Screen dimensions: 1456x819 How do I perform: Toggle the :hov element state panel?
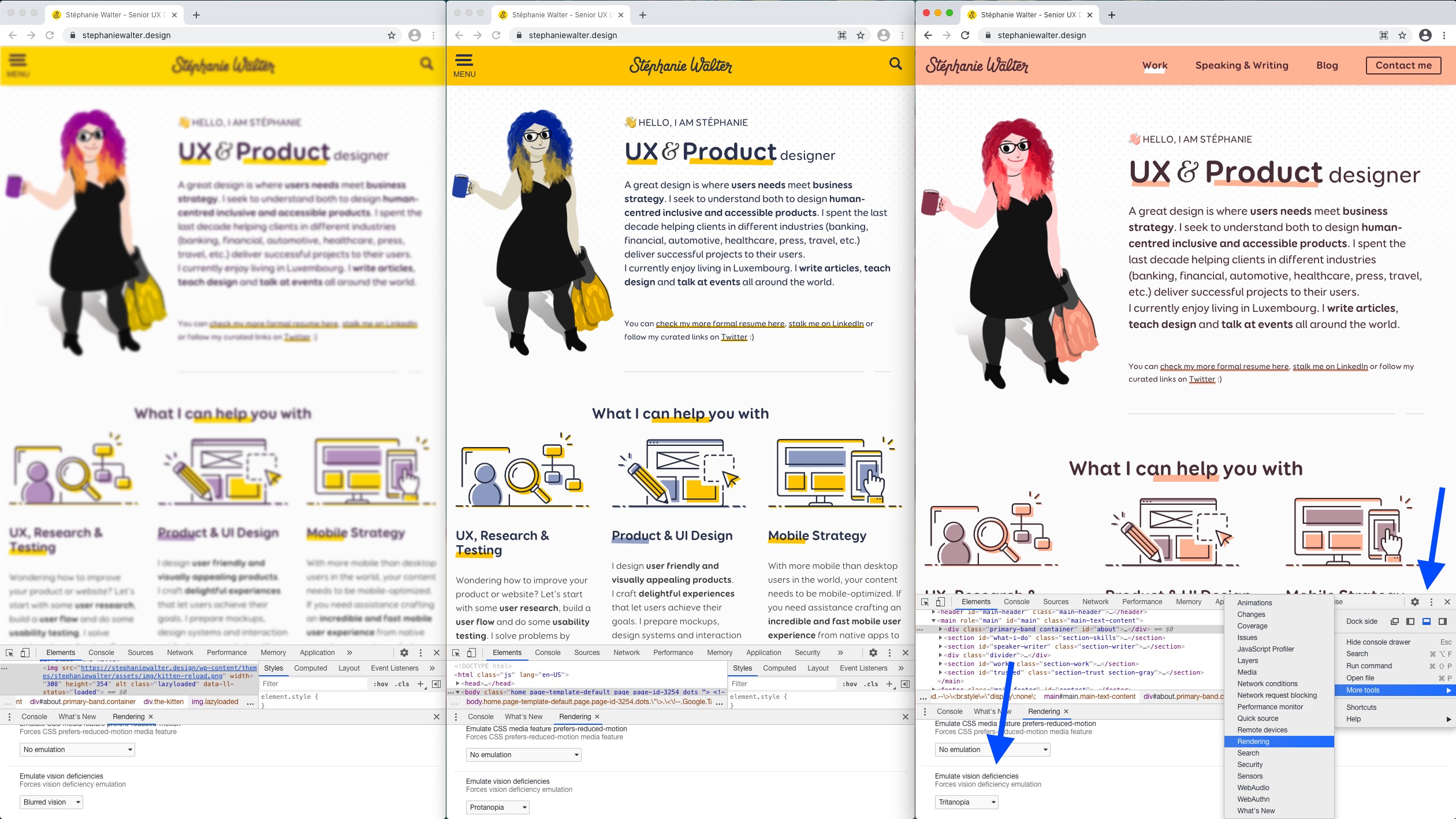click(381, 683)
